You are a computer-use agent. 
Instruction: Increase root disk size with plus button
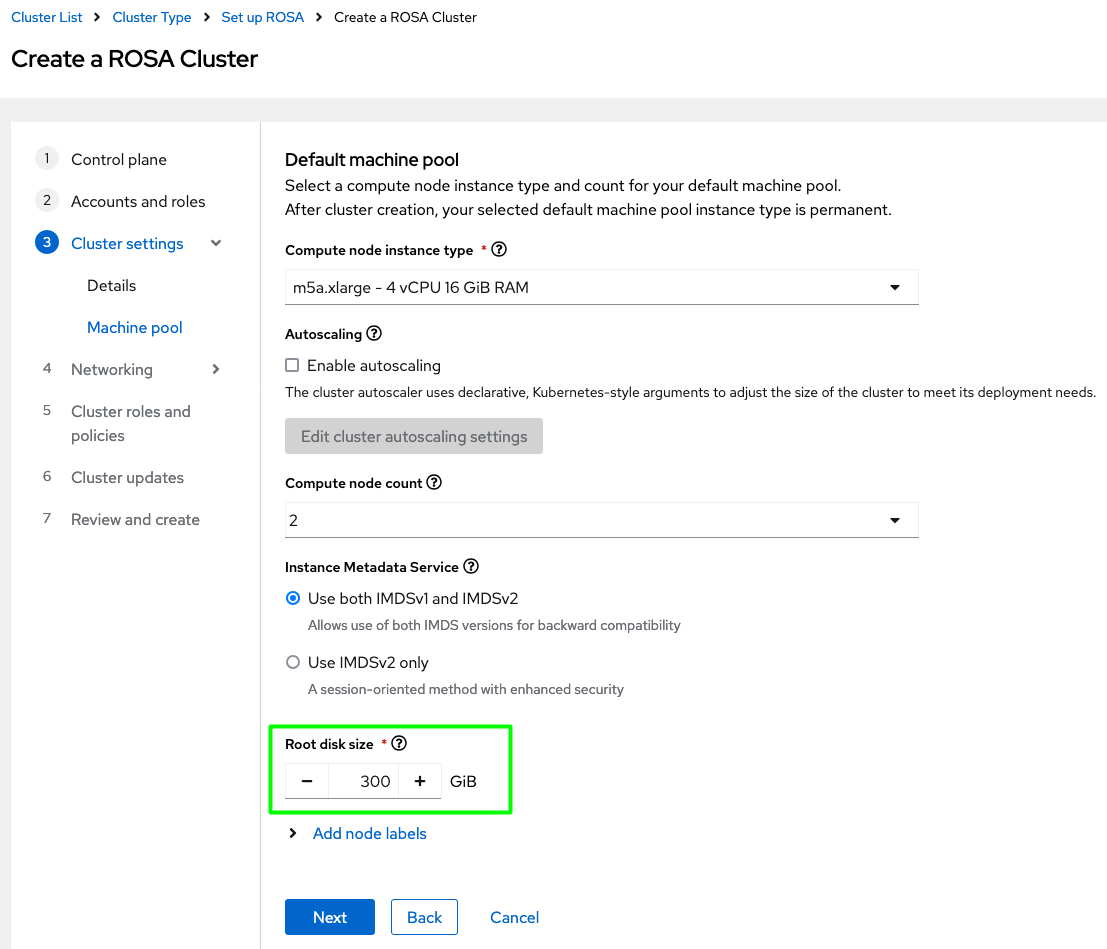(420, 781)
